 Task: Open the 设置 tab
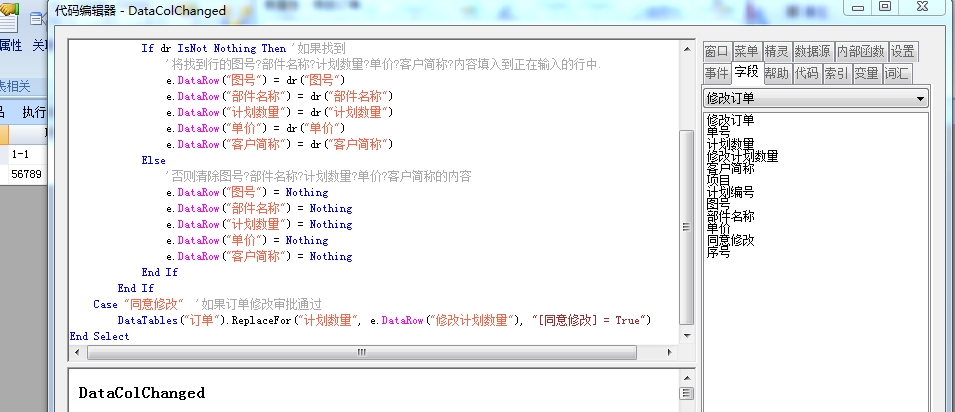click(903, 52)
